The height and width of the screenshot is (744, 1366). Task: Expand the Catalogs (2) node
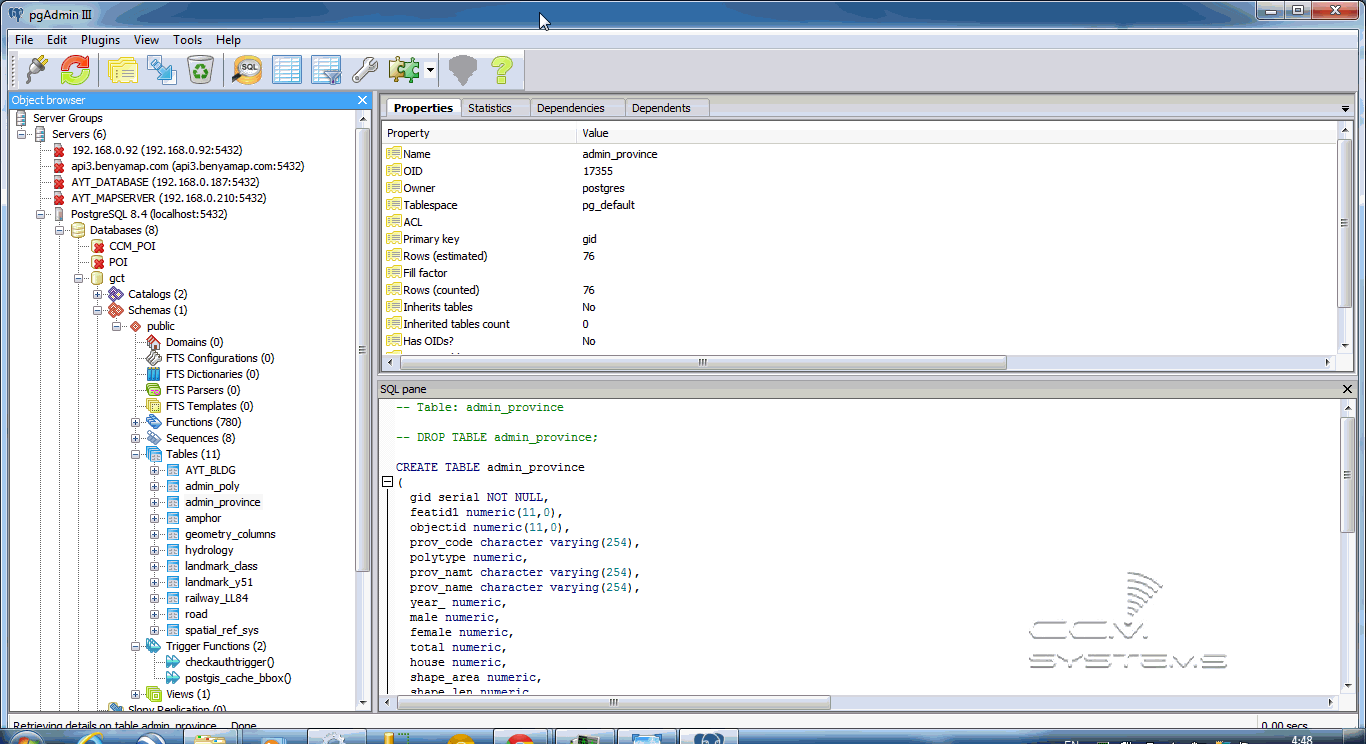click(x=98, y=294)
